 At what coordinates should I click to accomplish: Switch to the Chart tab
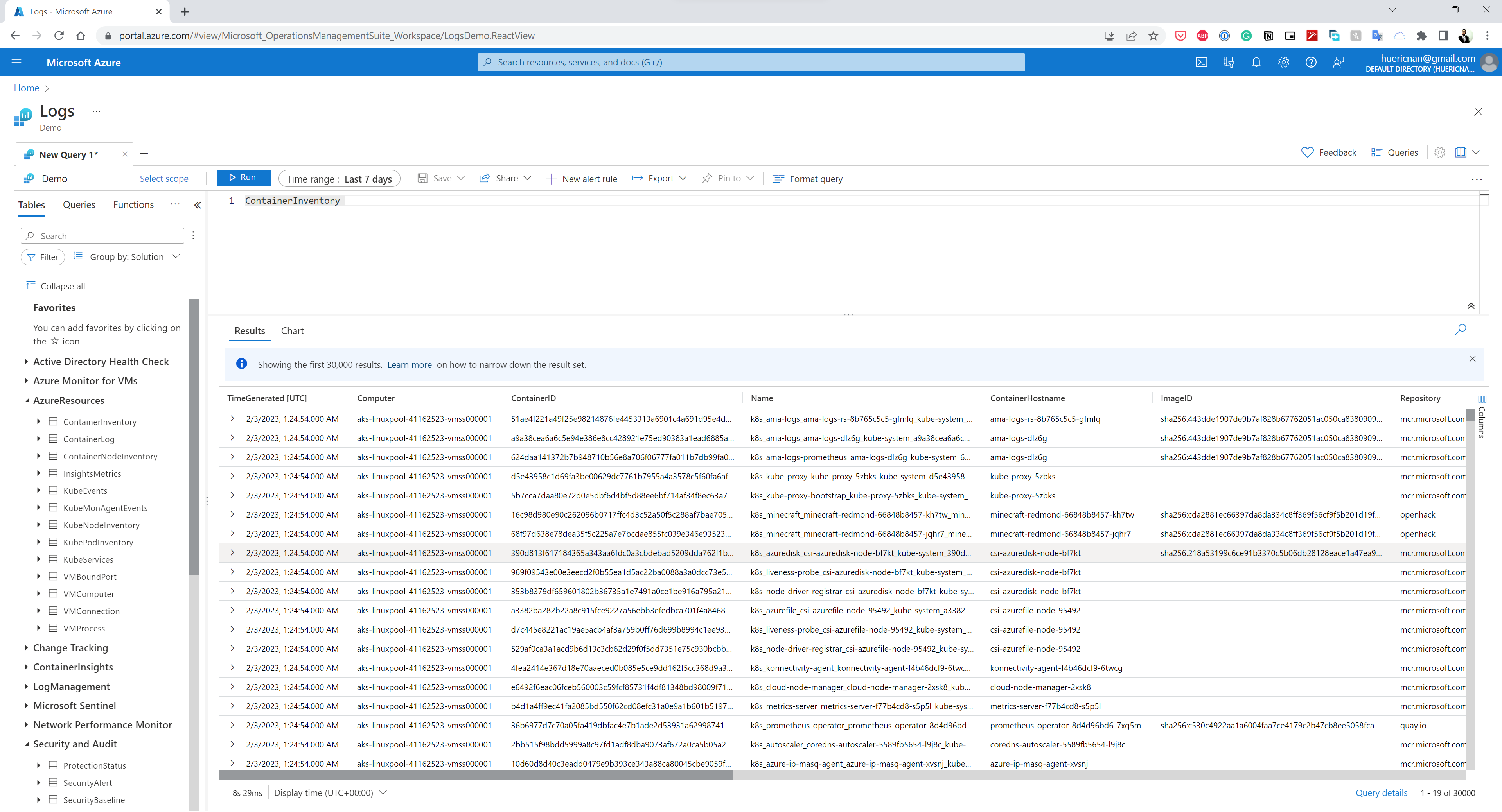[292, 331]
